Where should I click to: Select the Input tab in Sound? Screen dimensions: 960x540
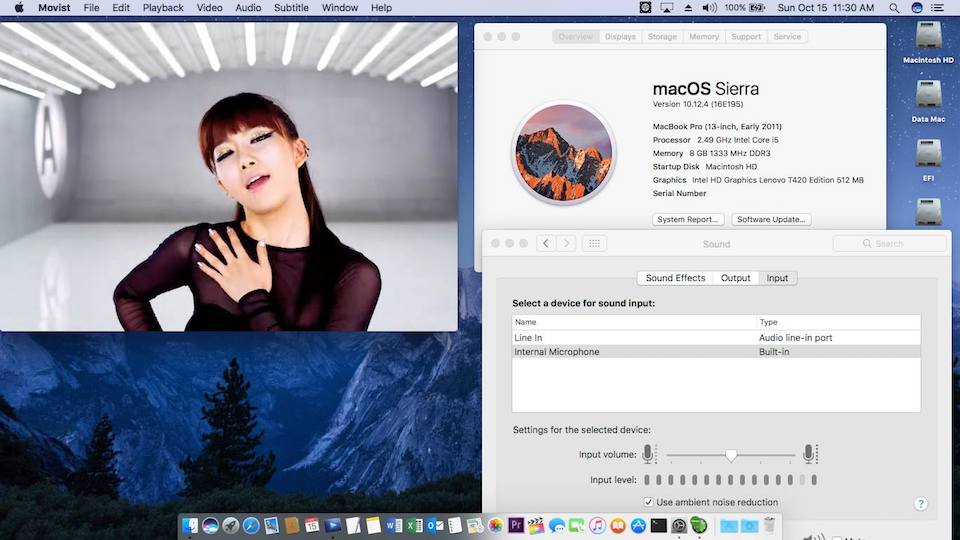pyautogui.click(x=778, y=278)
